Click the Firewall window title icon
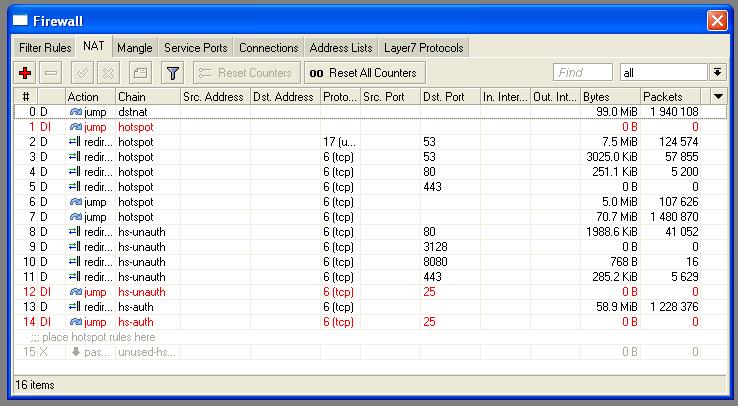The width and height of the screenshot is (738, 406). pyautogui.click(x=20, y=20)
